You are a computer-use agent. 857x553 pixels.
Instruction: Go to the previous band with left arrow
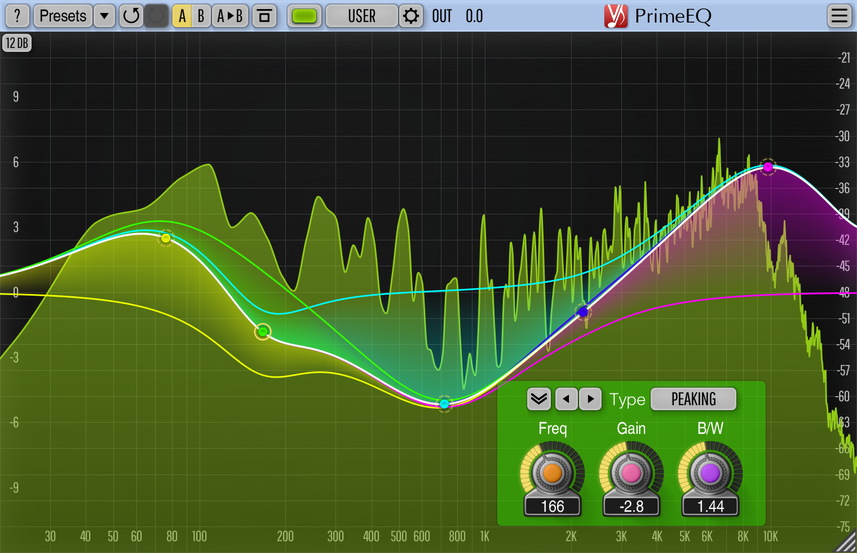coord(566,399)
